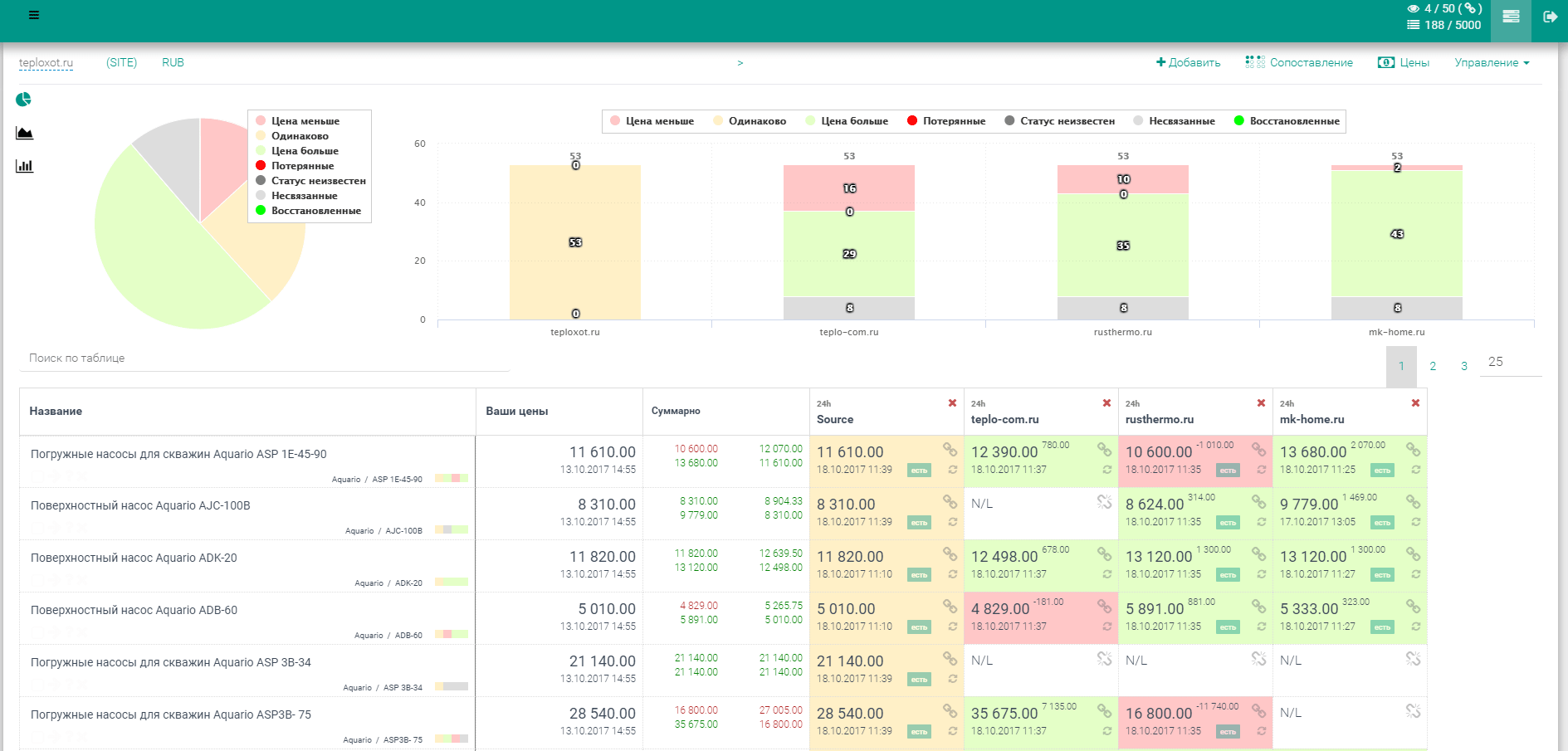The height and width of the screenshot is (751, 1568).
Task: Click the Добавить button
Action: click(x=1188, y=63)
